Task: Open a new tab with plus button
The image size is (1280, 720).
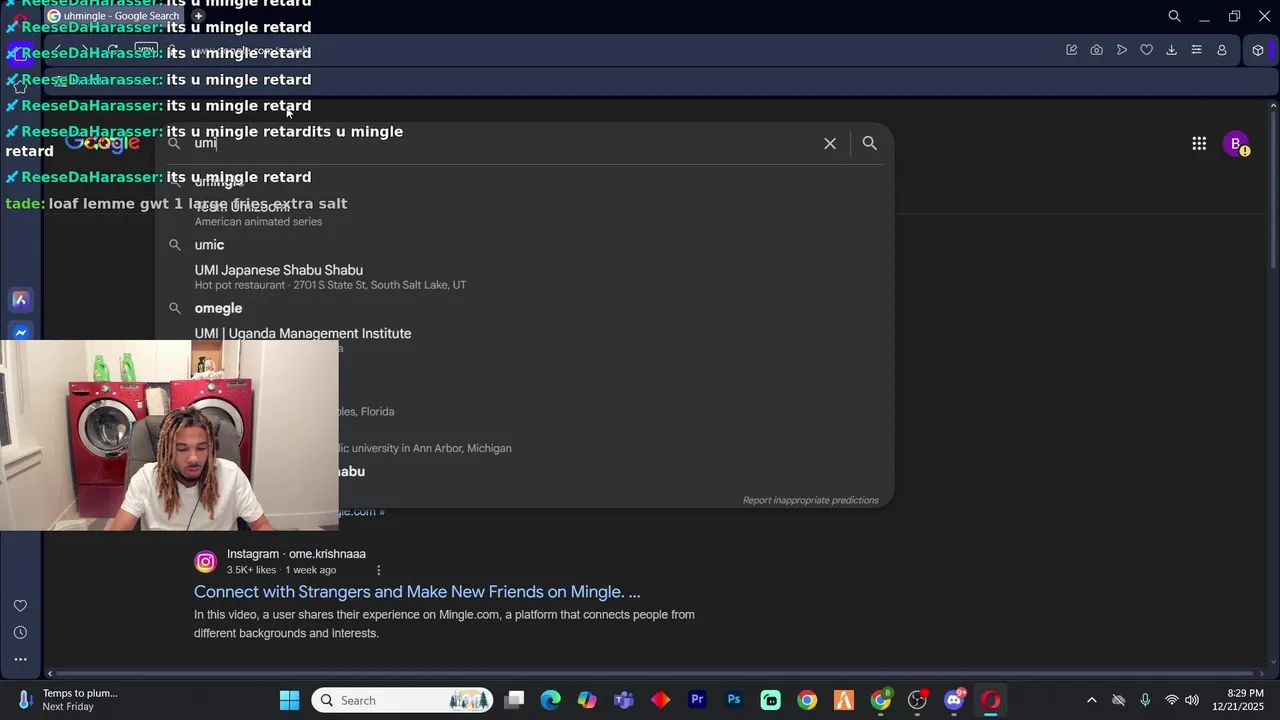Action: coord(198,16)
